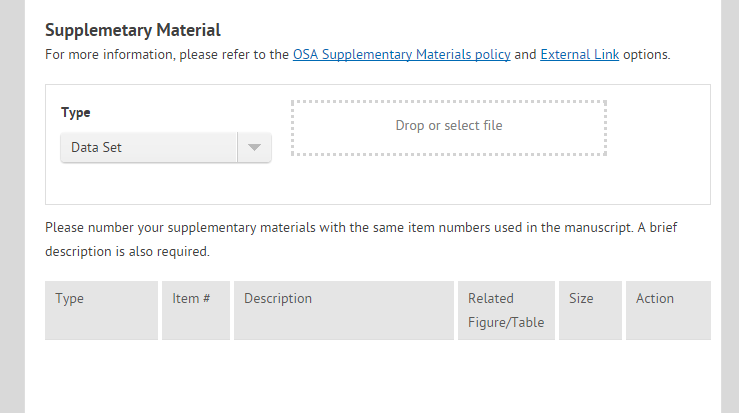
Task: Click the Supplemetary Material heading
Action: coord(133,30)
